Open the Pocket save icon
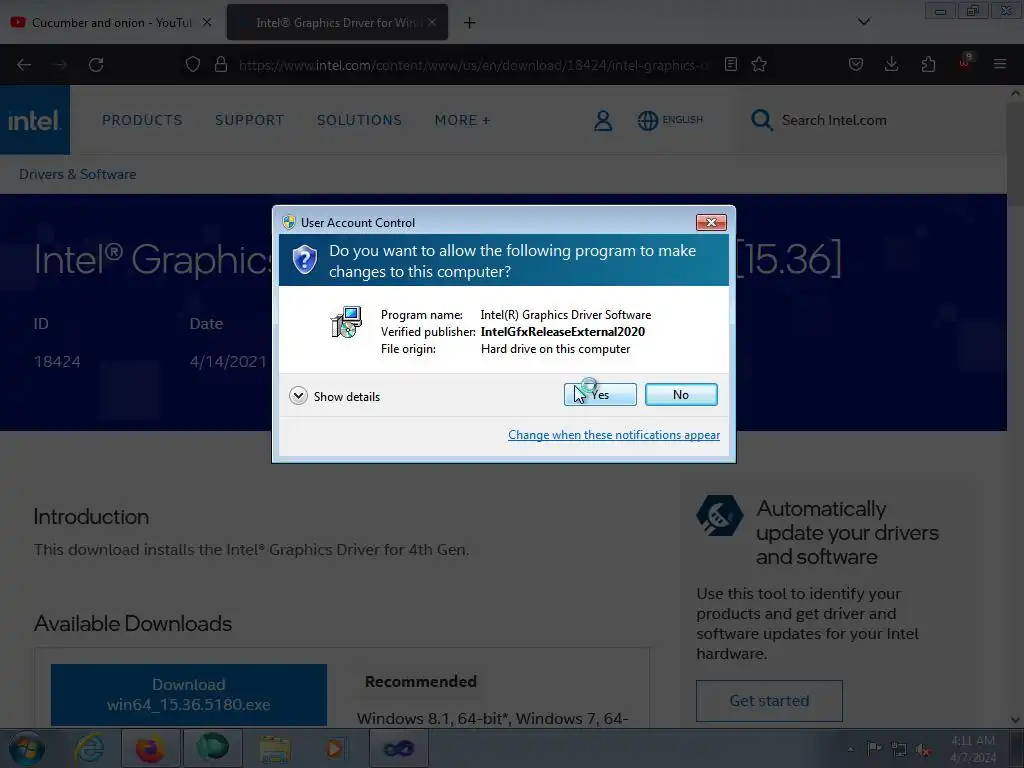Viewport: 1024px width, 768px height. coord(856,64)
